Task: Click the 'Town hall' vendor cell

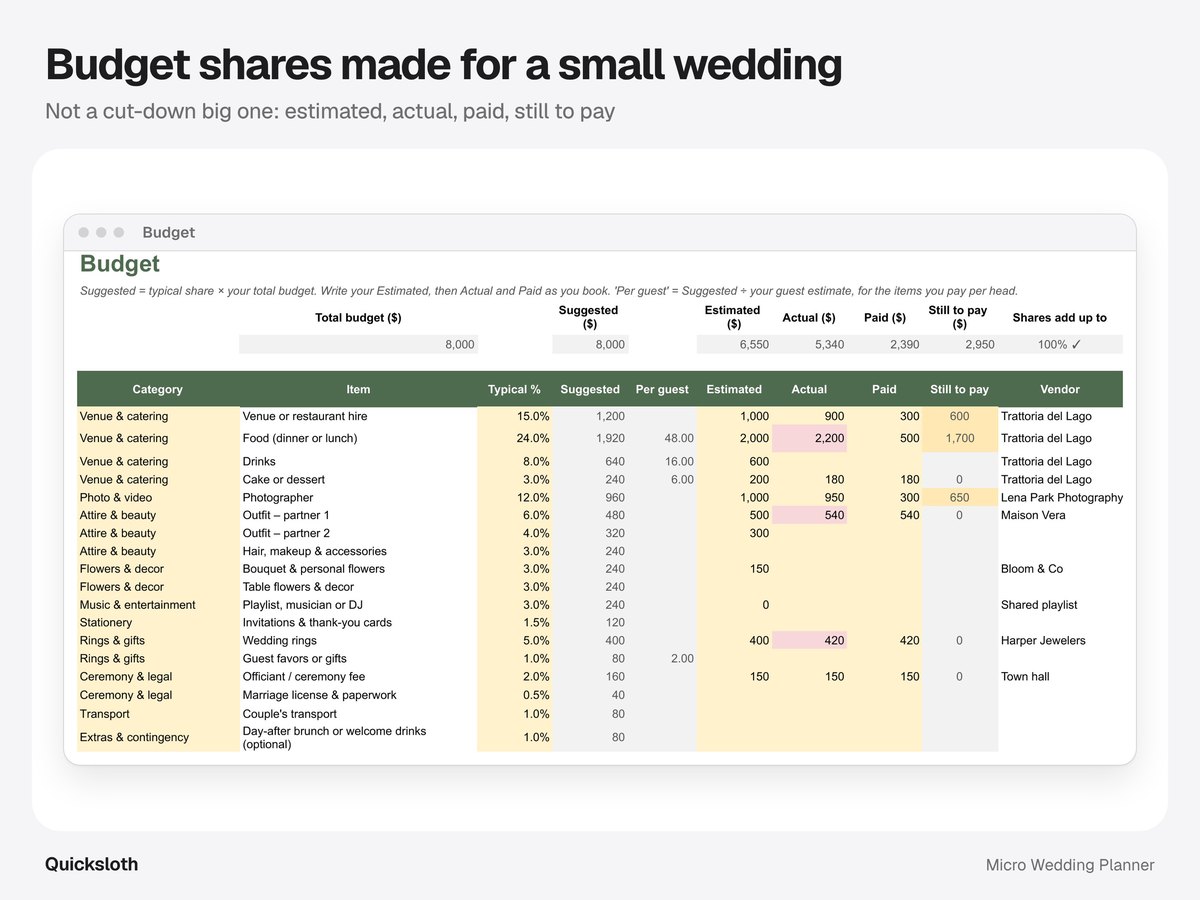Action: point(1060,676)
